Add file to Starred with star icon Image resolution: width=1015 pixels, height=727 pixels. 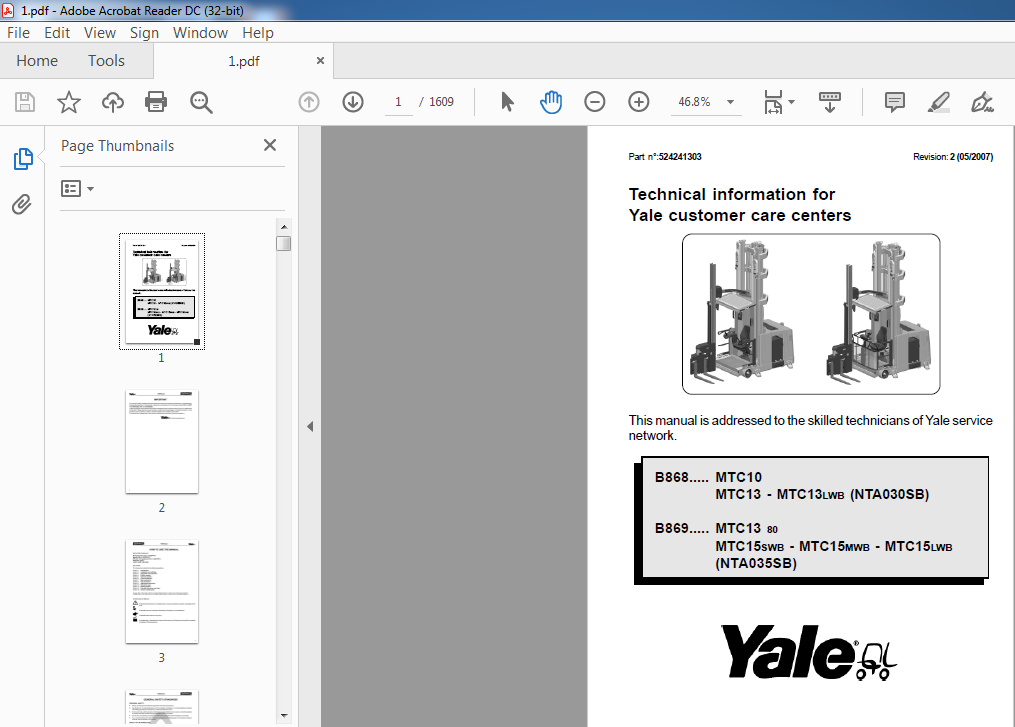pos(69,102)
